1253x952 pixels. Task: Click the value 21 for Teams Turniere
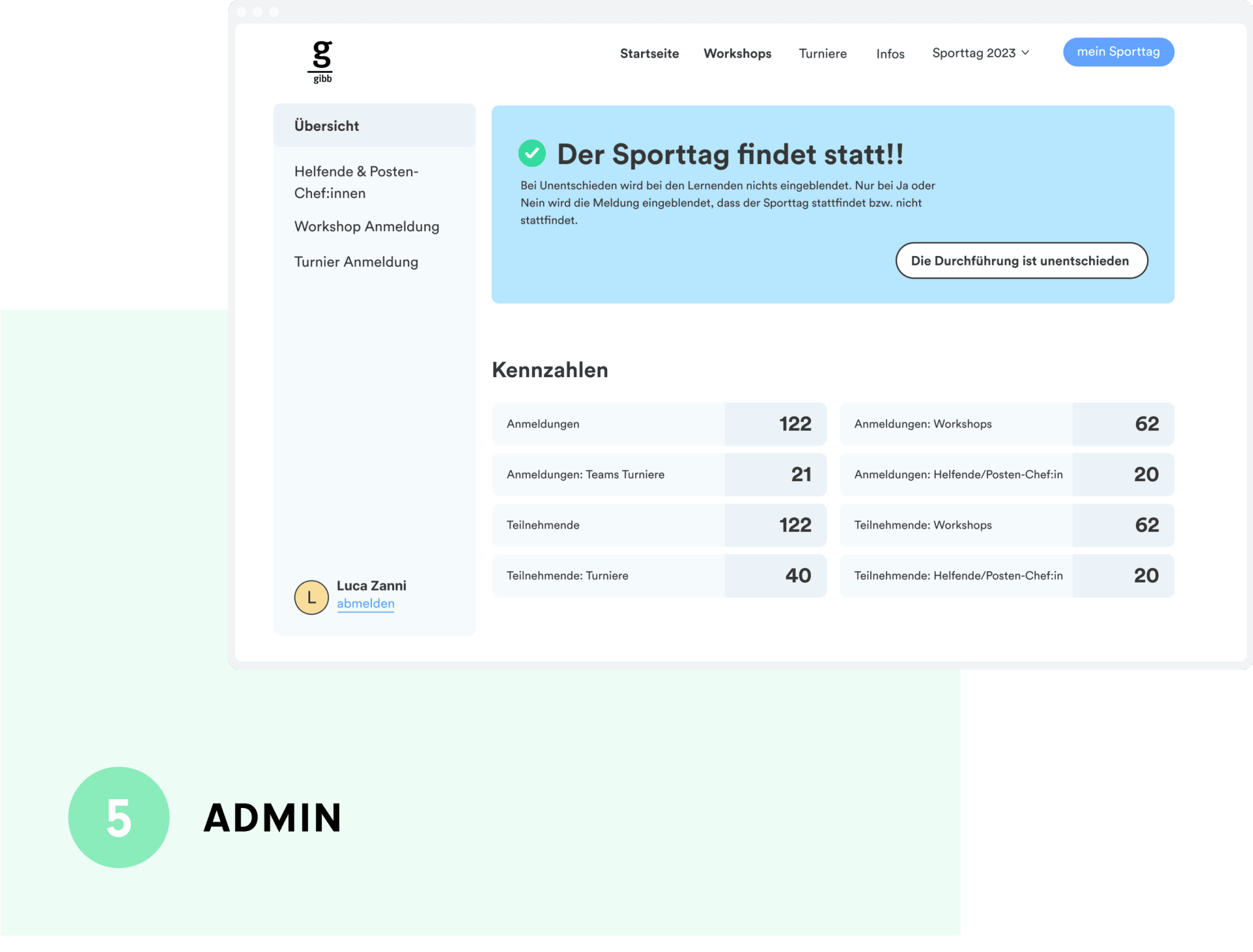(x=801, y=474)
